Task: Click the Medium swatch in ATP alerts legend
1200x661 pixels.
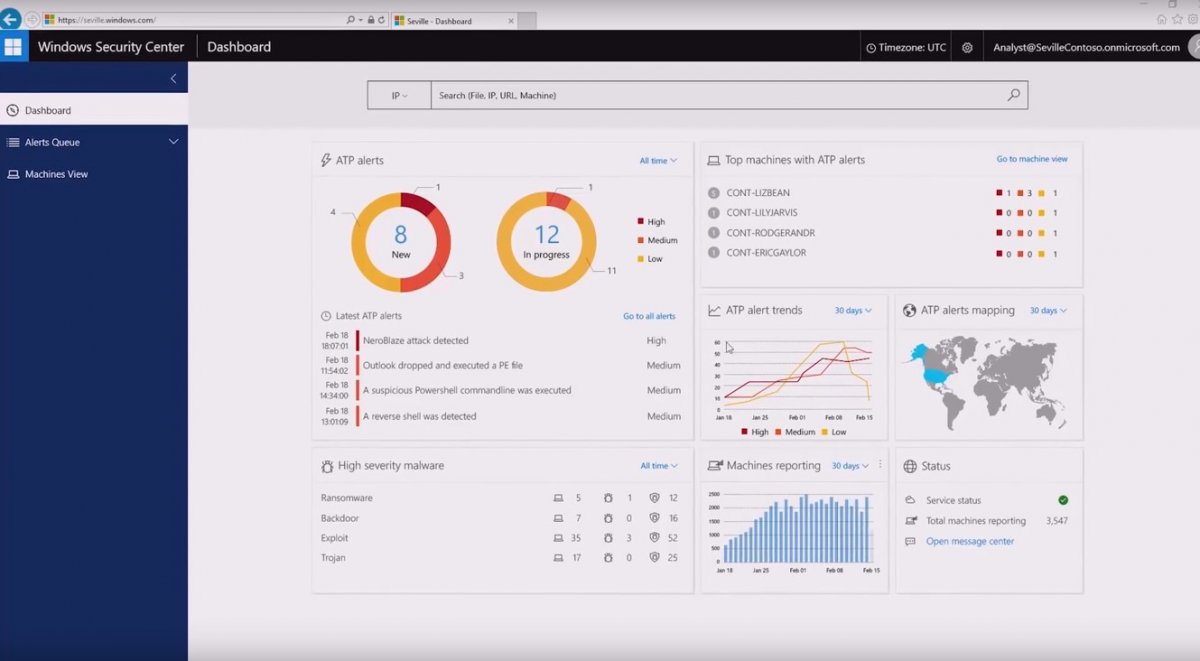Action: pyautogui.click(x=641, y=240)
